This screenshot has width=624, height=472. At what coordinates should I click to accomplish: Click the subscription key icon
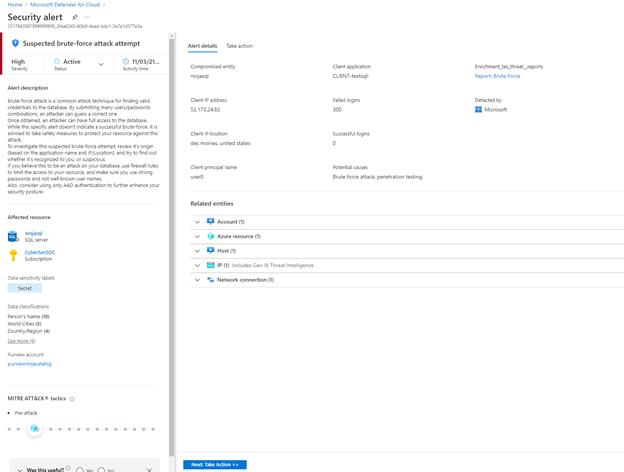pyautogui.click(x=13, y=255)
